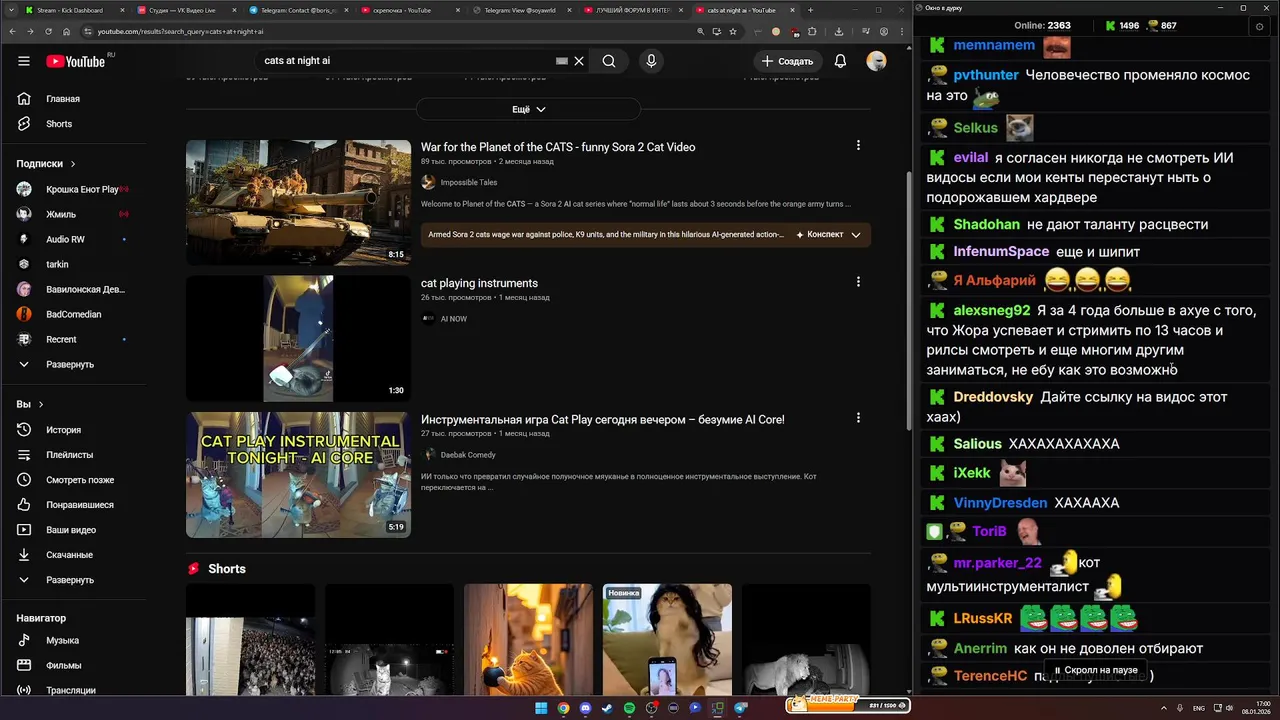
Task: Open 'Cat Play Instrumental Tonight' thumbnail
Action: click(x=298, y=475)
